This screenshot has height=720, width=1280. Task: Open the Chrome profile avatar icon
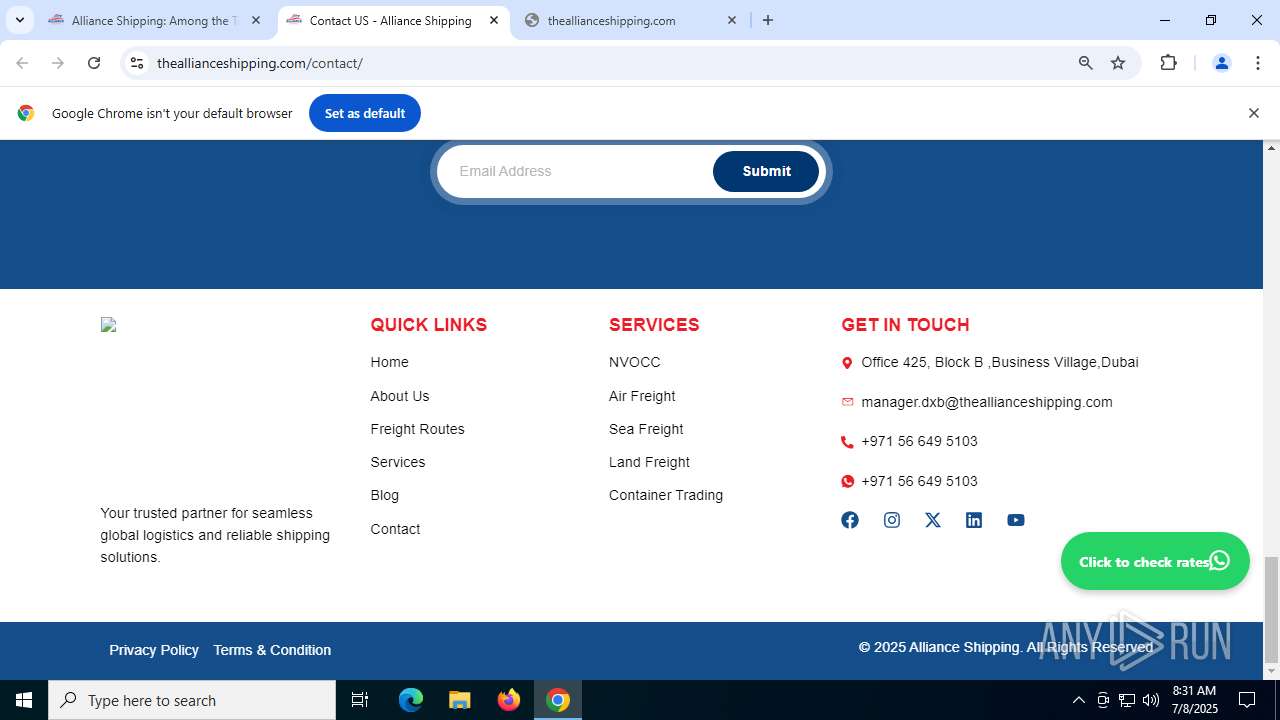coord(1221,63)
